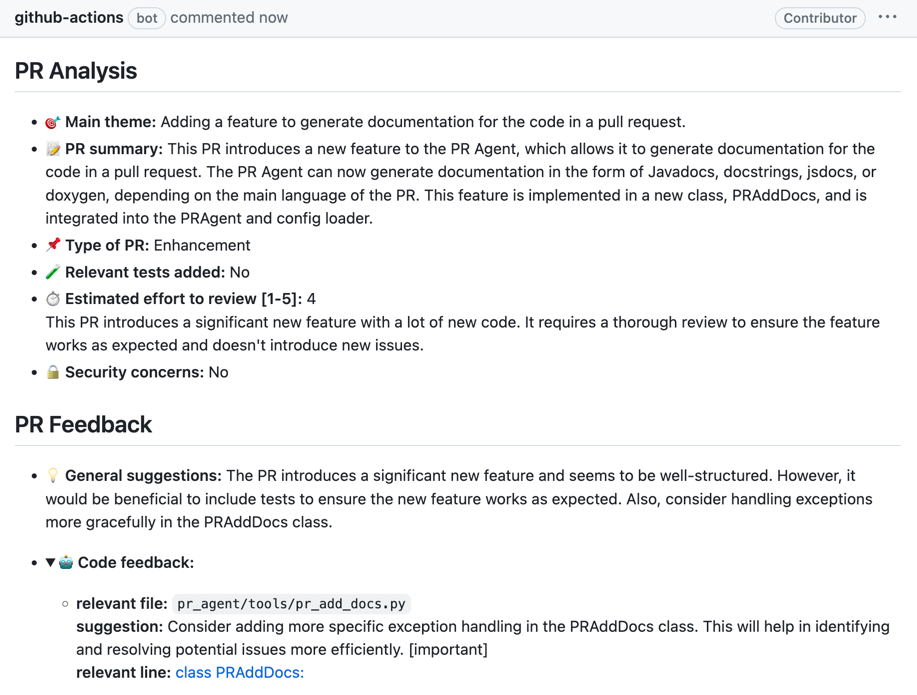Click the PR Feedback heading
This screenshot has height=695, width=917.
click(83, 425)
